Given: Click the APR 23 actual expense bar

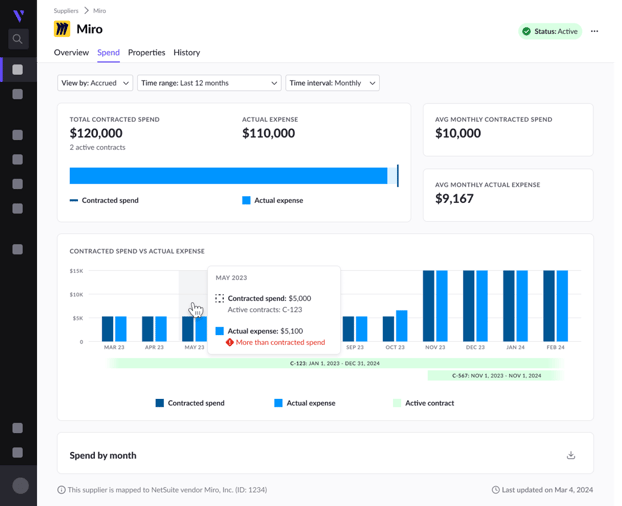Looking at the screenshot, I should pyautogui.click(x=161, y=329).
